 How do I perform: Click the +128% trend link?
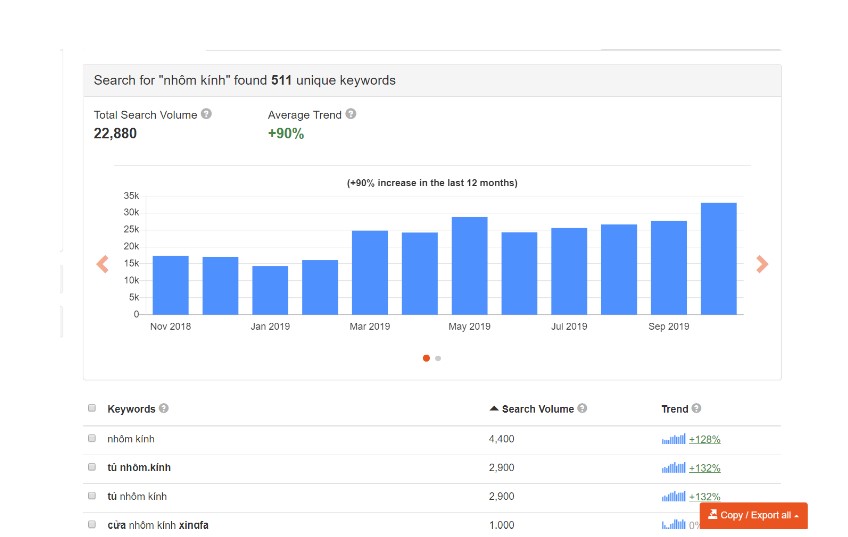point(704,439)
